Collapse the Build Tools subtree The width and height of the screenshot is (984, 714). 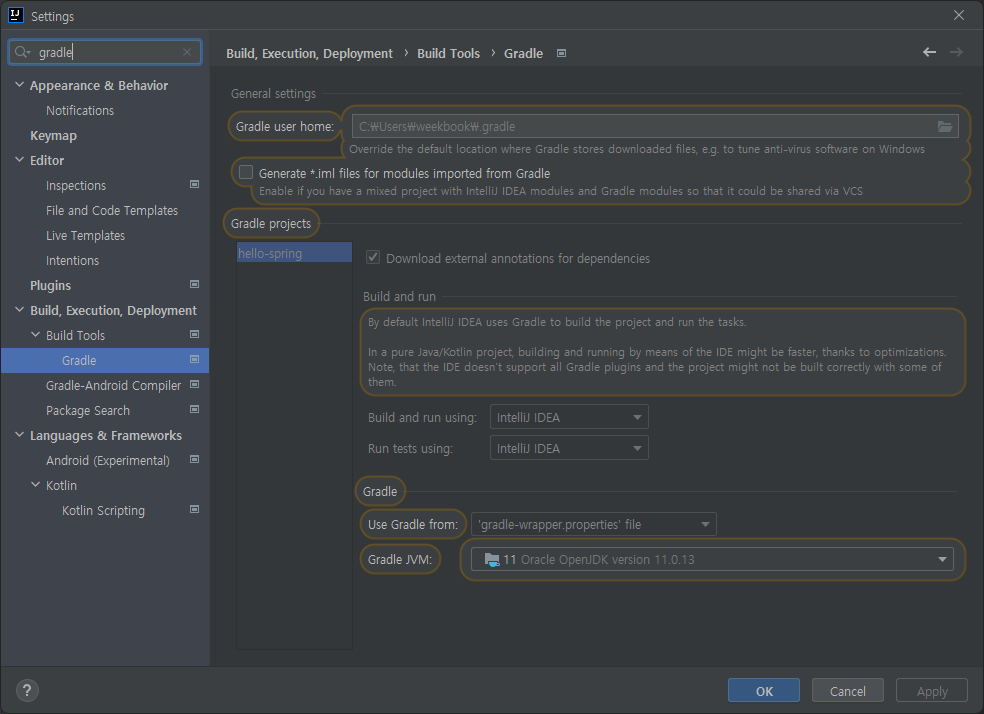(35, 335)
